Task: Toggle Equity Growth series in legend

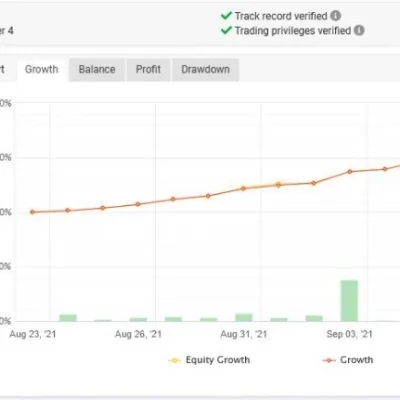Action: [209, 360]
